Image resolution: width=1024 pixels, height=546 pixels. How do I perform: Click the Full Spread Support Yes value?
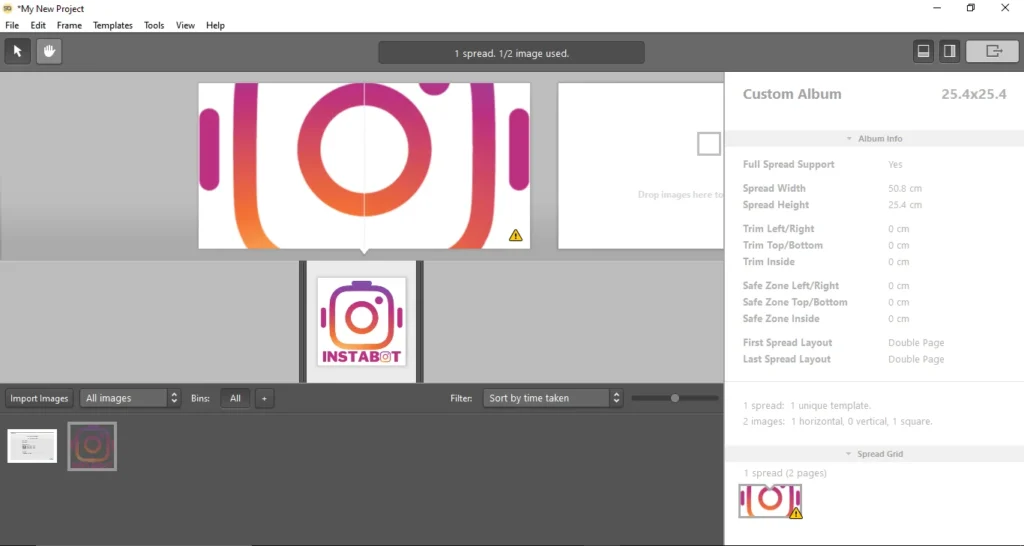(x=895, y=165)
